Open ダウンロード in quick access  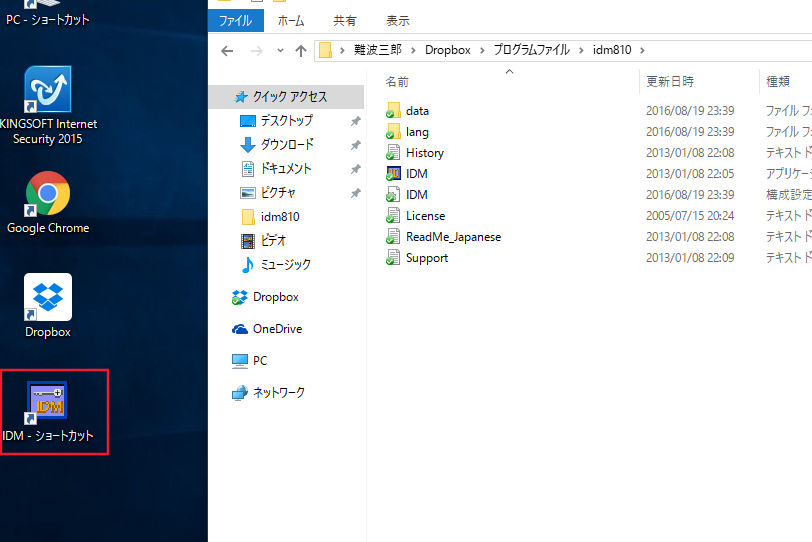(x=286, y=144)
